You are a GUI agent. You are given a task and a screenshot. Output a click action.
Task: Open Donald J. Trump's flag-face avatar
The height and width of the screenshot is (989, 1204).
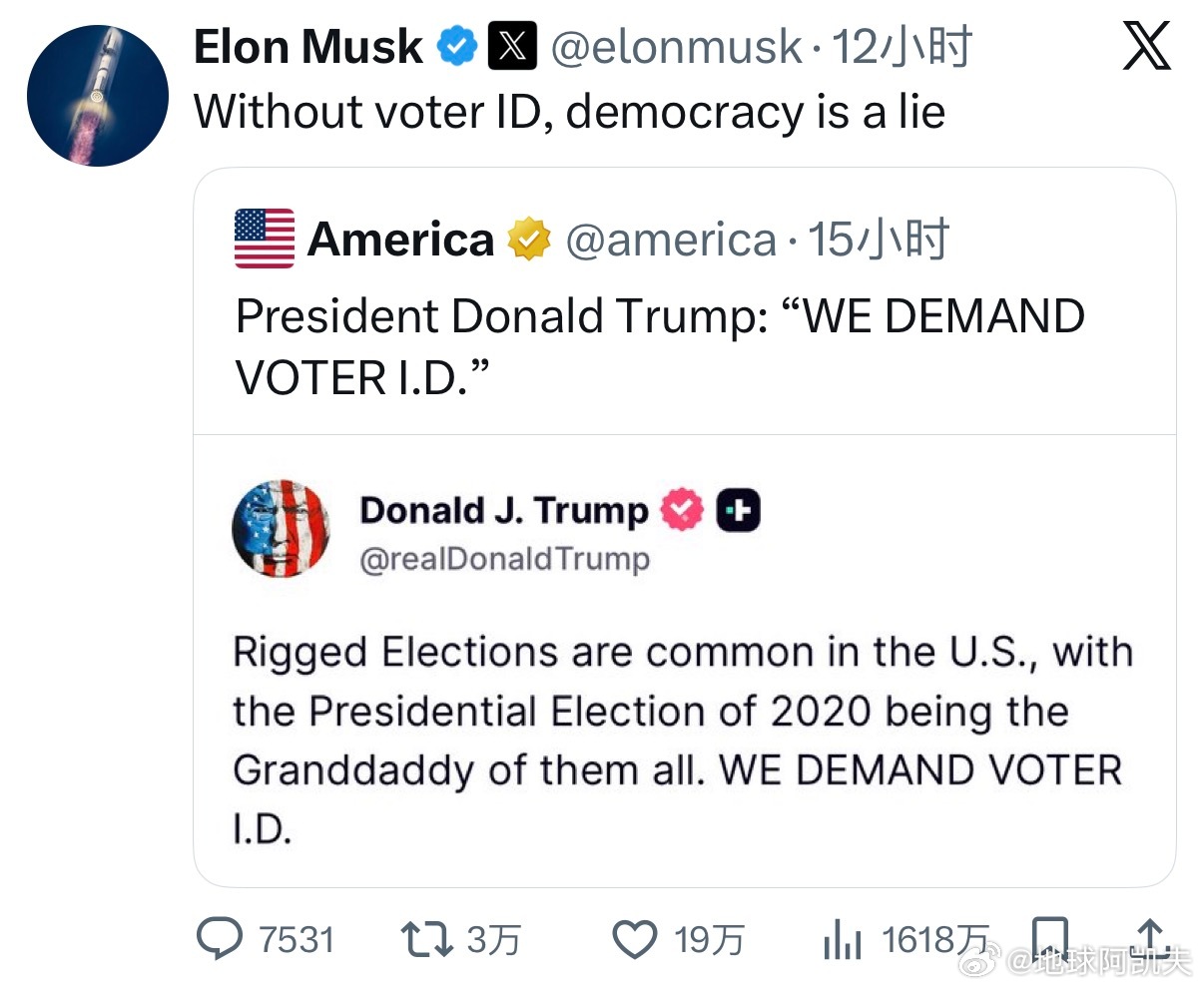tap(282, 529)
